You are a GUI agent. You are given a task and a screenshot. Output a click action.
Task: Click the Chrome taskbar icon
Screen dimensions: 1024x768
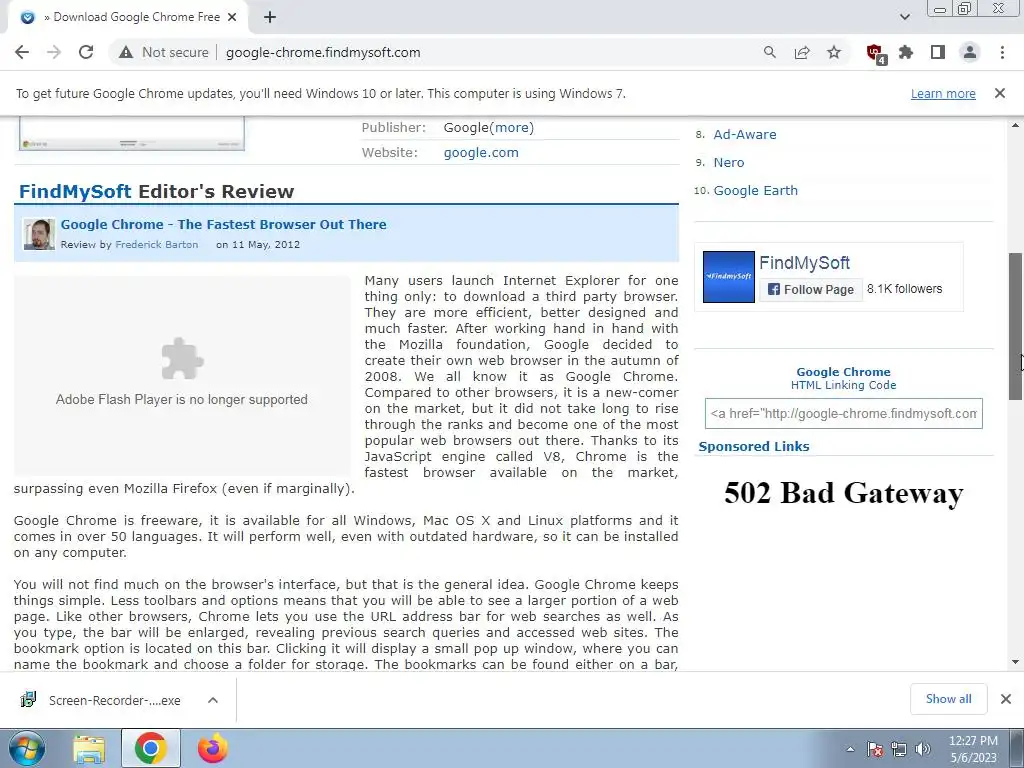point(151,748)
